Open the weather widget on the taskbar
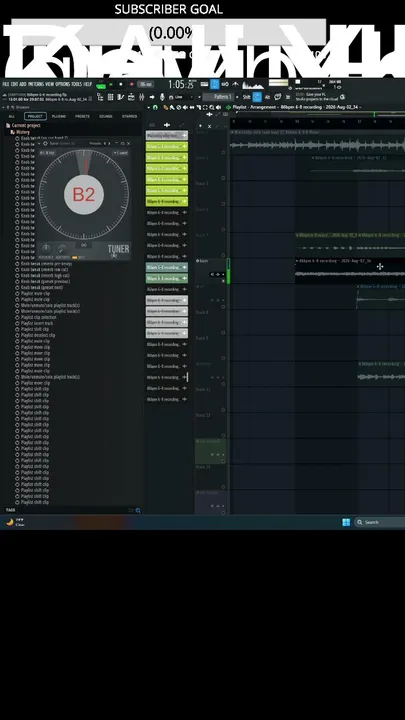 pos(15,522)
